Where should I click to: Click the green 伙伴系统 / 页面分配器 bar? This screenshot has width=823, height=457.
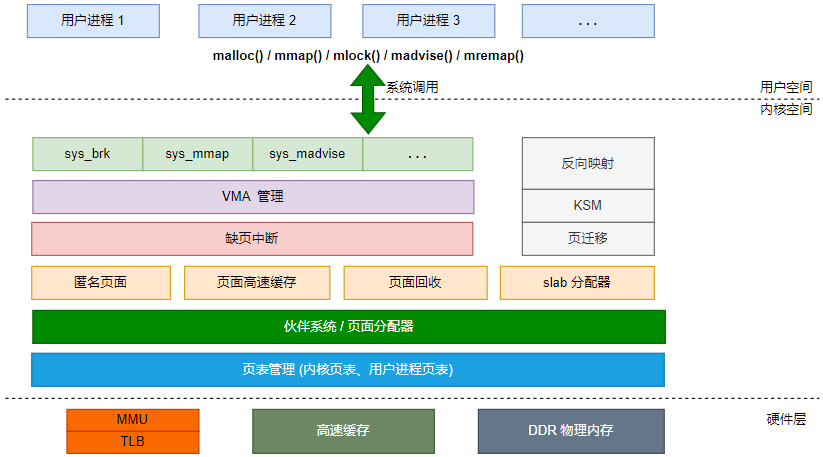tap(348, 326)
